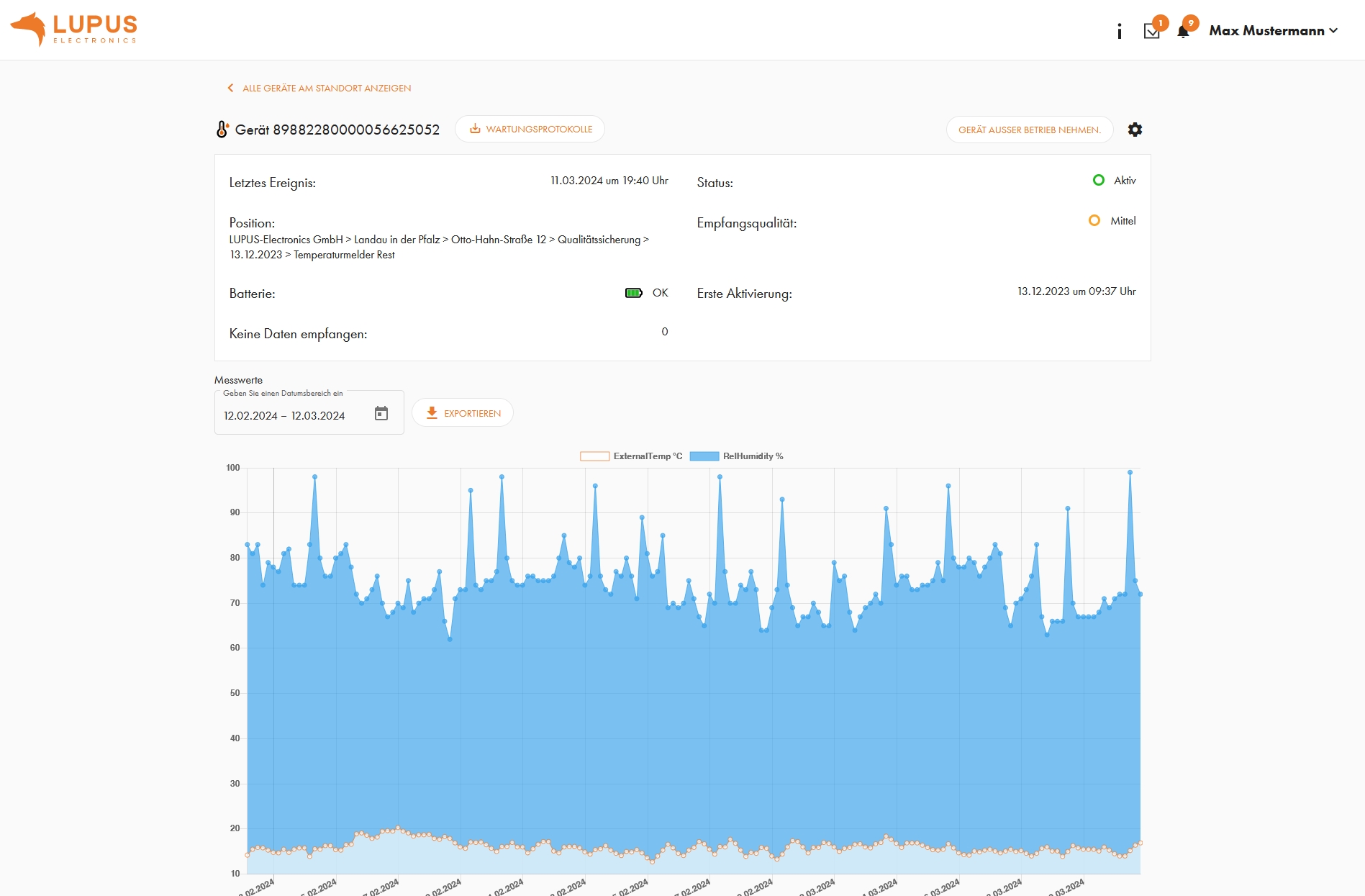Click last event timestamp 11.03.2024 um 19:40 Uhr
Viewport: 1365px width, 896px height.
tap(609, 181)
